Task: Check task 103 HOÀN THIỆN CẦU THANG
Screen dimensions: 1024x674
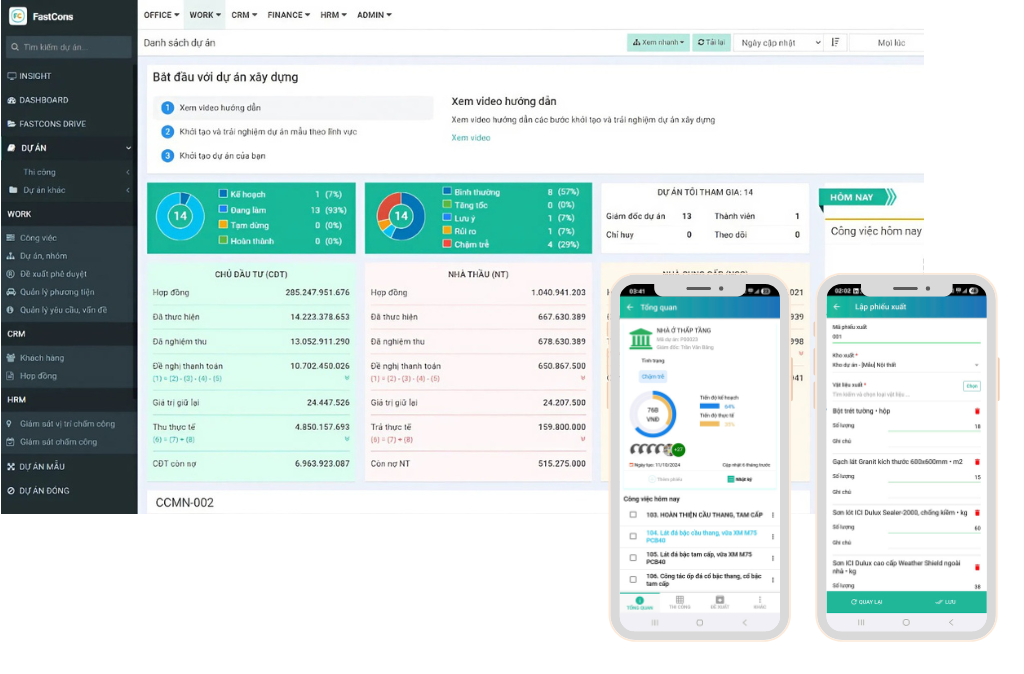Action: (x=632, y=513)
